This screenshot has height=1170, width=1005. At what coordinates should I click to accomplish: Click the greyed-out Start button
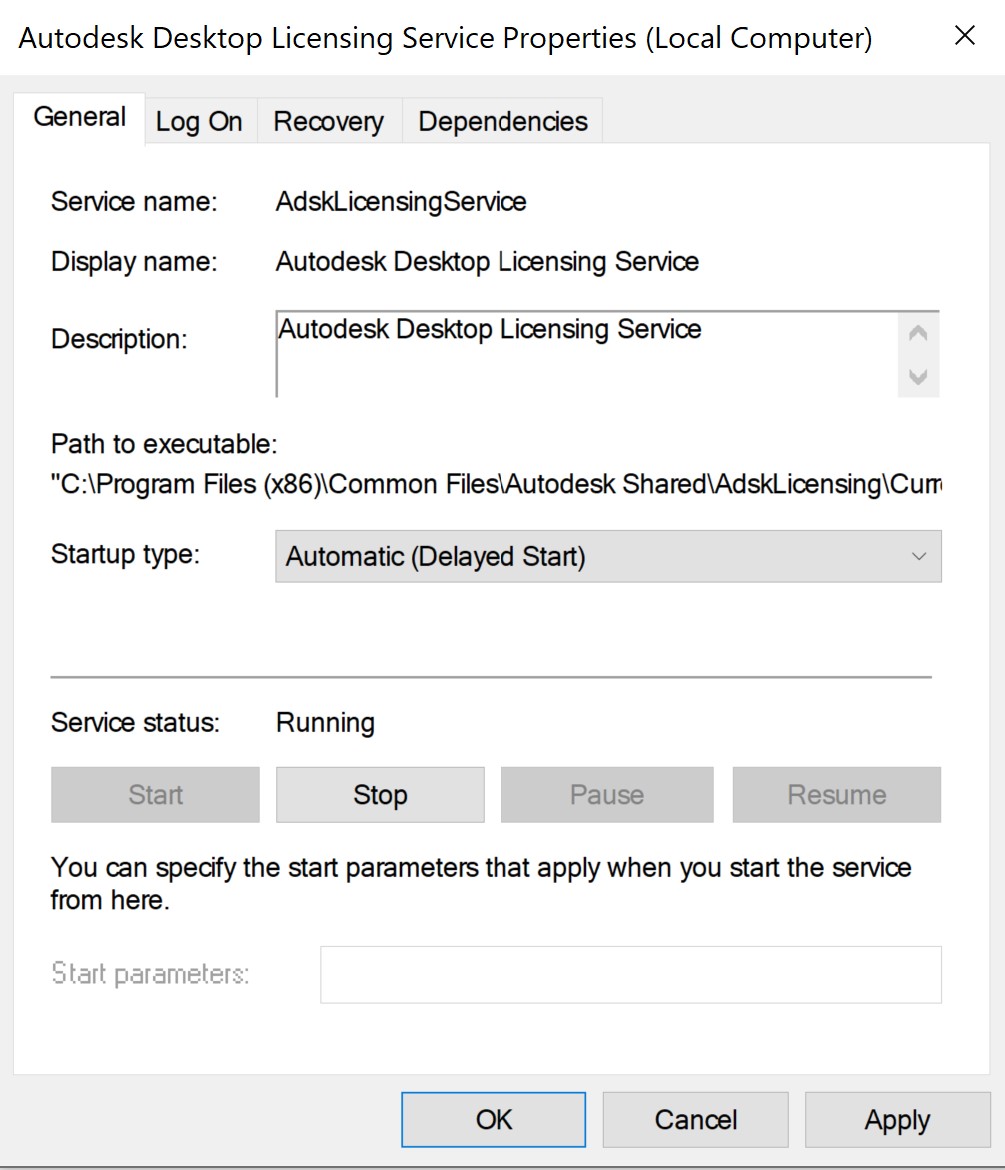(155, 795)
